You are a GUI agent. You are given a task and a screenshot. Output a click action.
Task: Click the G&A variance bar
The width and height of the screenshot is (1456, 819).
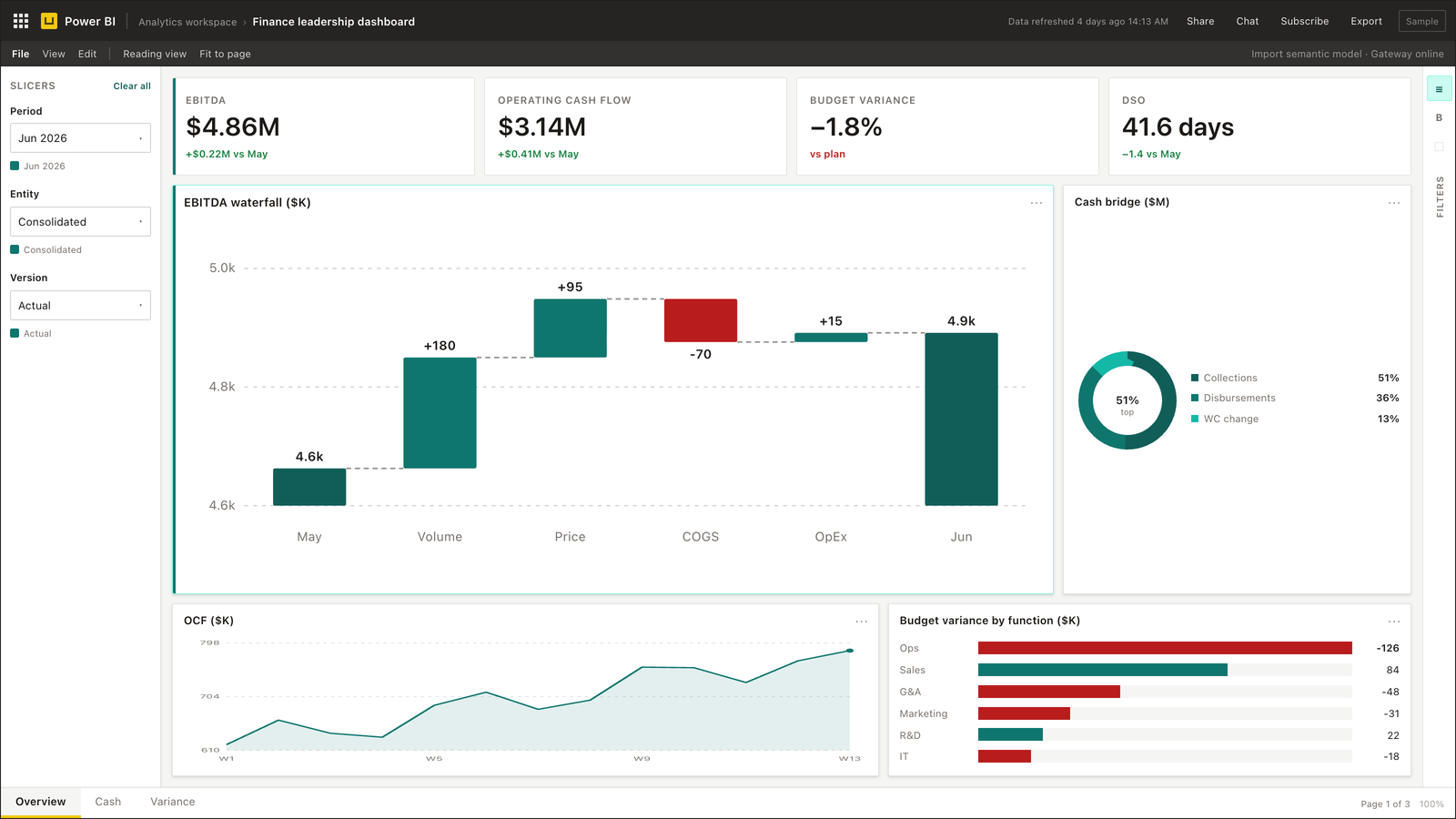[x=1049, y=692]
